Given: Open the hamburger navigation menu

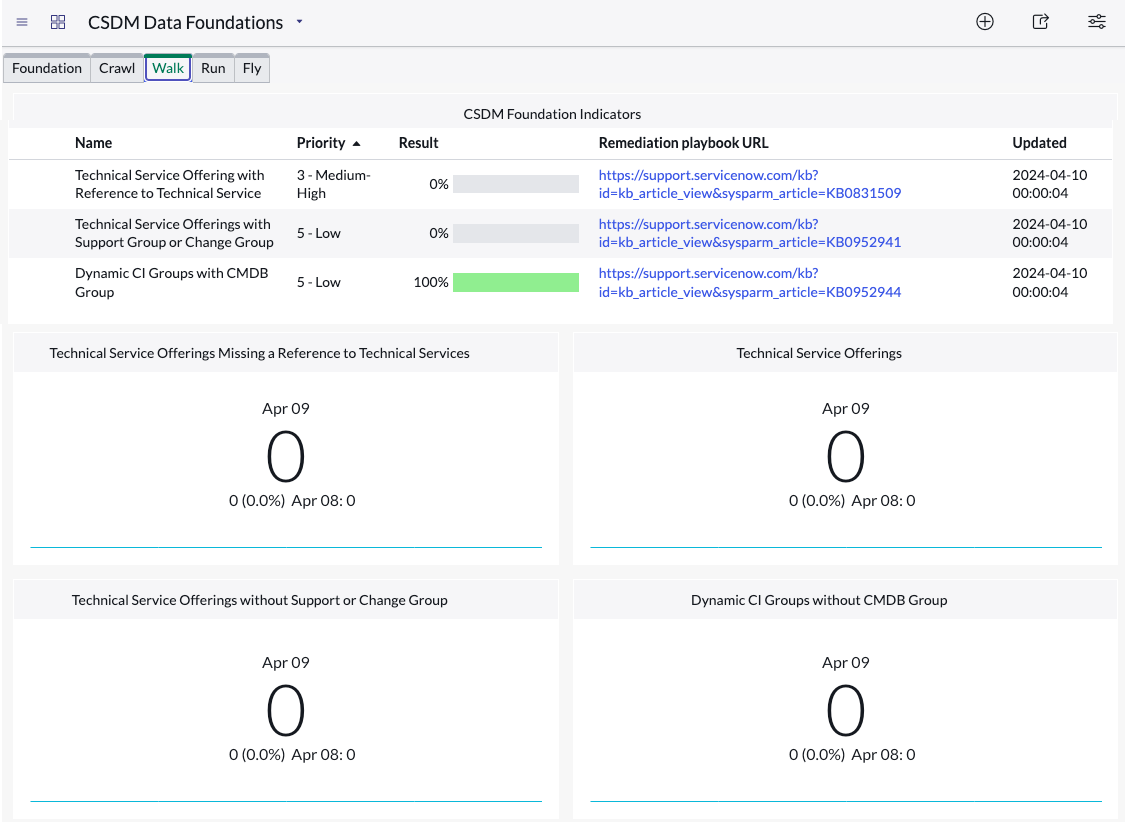Looking at the screenshot, I should point(22,22).
